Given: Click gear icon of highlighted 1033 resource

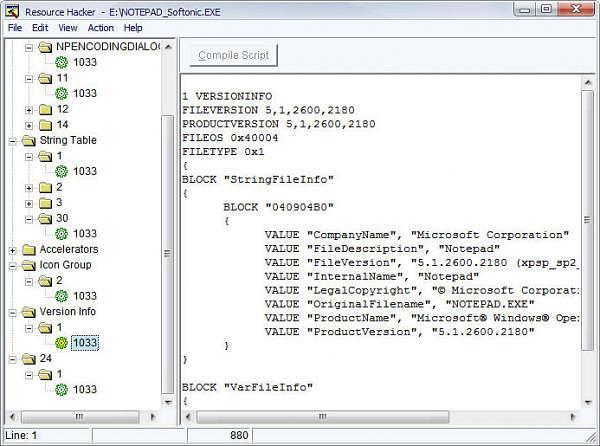Looking at the screenshot, I should (x=61, y=343).
